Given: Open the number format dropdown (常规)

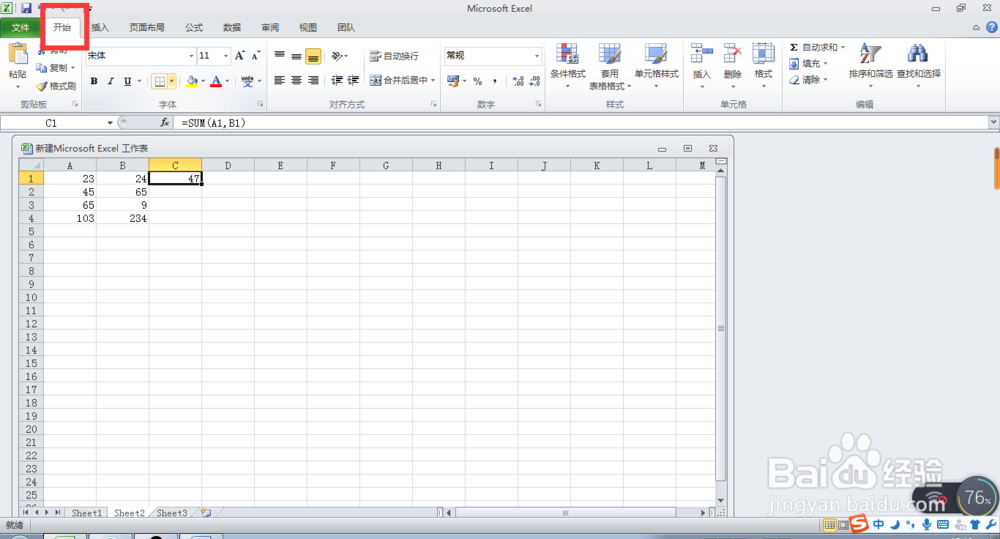Looking at the screenshot, I should [536, 56].
